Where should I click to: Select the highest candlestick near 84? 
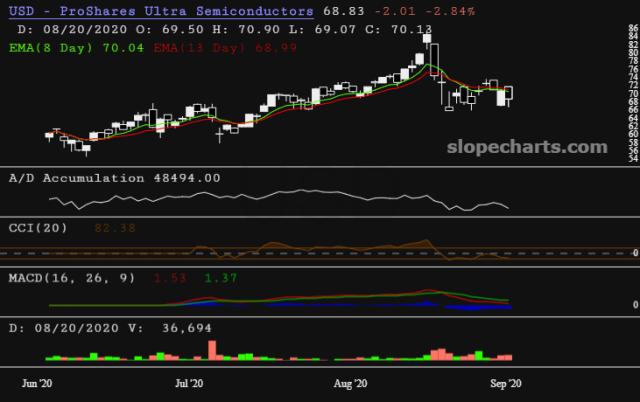point(427,40)
